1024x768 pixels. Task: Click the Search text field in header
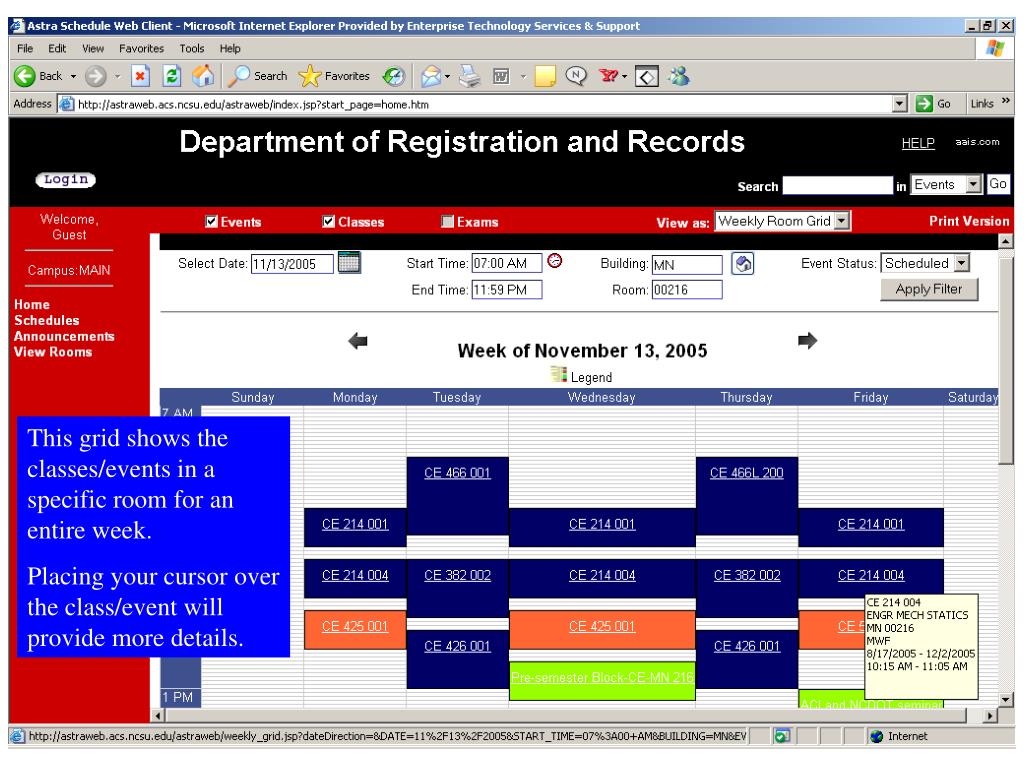point(837,185)
